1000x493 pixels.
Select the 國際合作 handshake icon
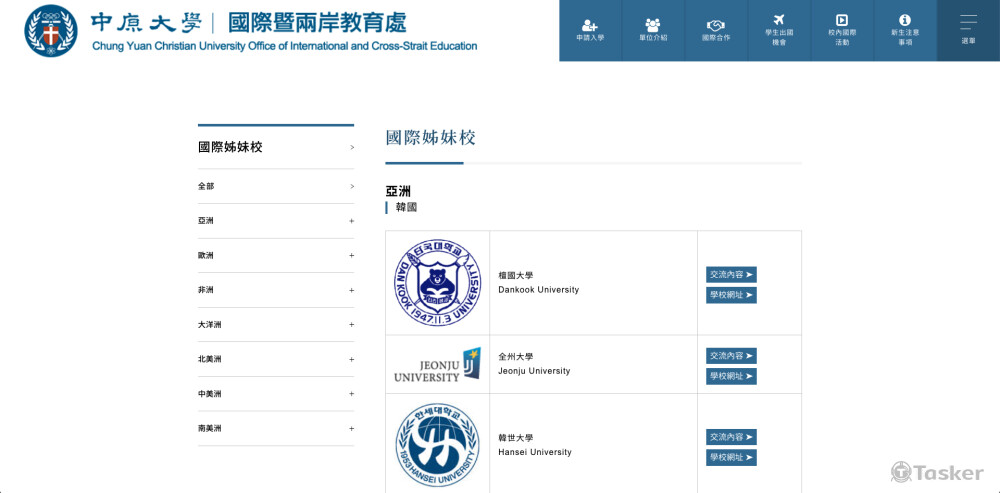pyautogui.click(x=715, y=23)
